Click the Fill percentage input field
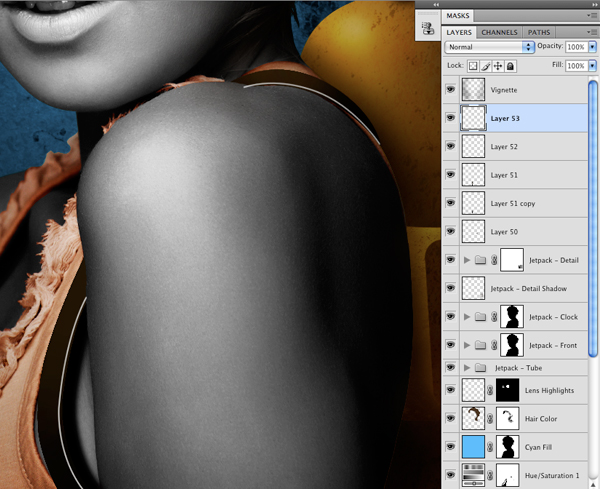 (x=576, y=66)
